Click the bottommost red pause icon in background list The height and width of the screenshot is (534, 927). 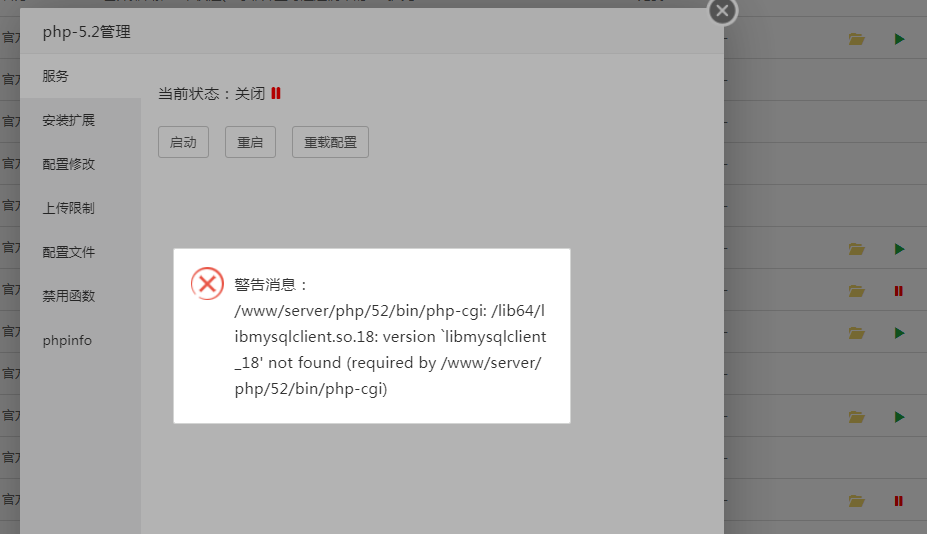899,501
